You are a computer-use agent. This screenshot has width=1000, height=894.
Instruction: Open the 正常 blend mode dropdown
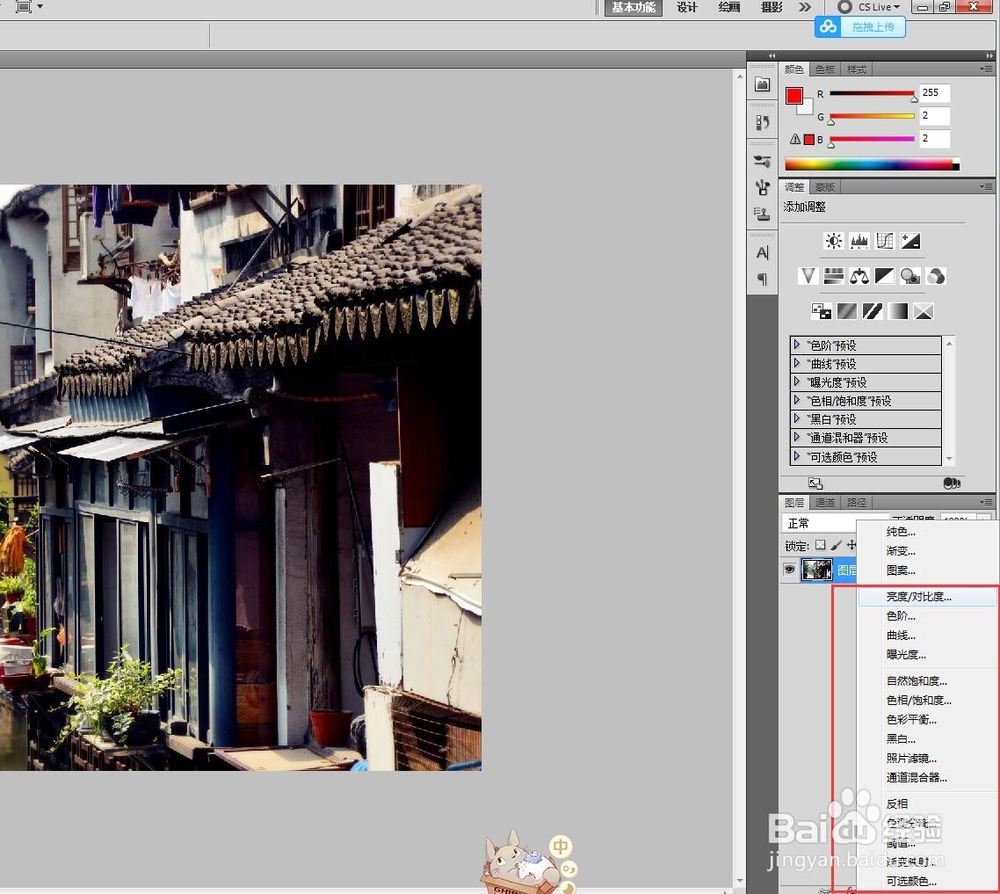coord(820,523)
